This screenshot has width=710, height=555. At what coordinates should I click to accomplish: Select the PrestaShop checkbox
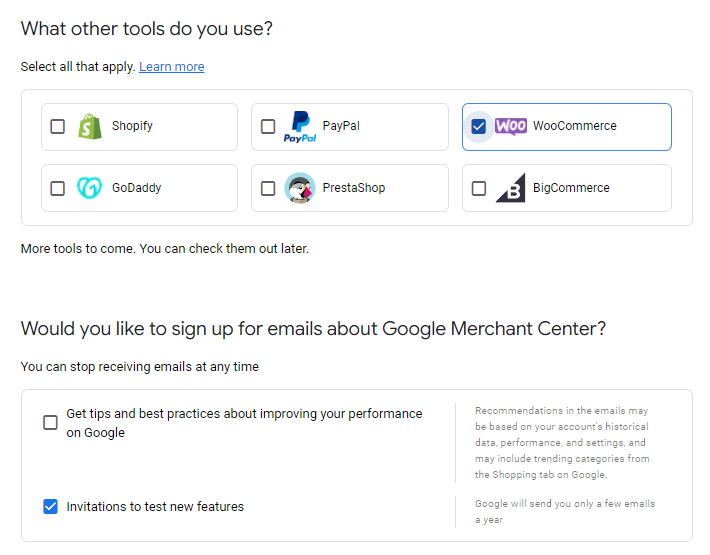268,188
